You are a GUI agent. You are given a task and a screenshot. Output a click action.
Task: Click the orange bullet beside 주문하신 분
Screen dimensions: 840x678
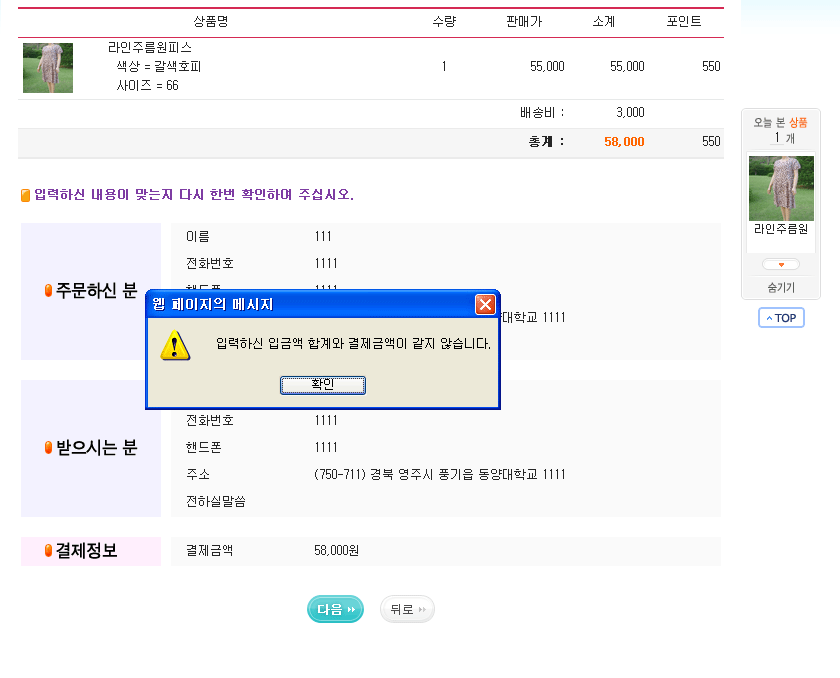click(48, 291)
